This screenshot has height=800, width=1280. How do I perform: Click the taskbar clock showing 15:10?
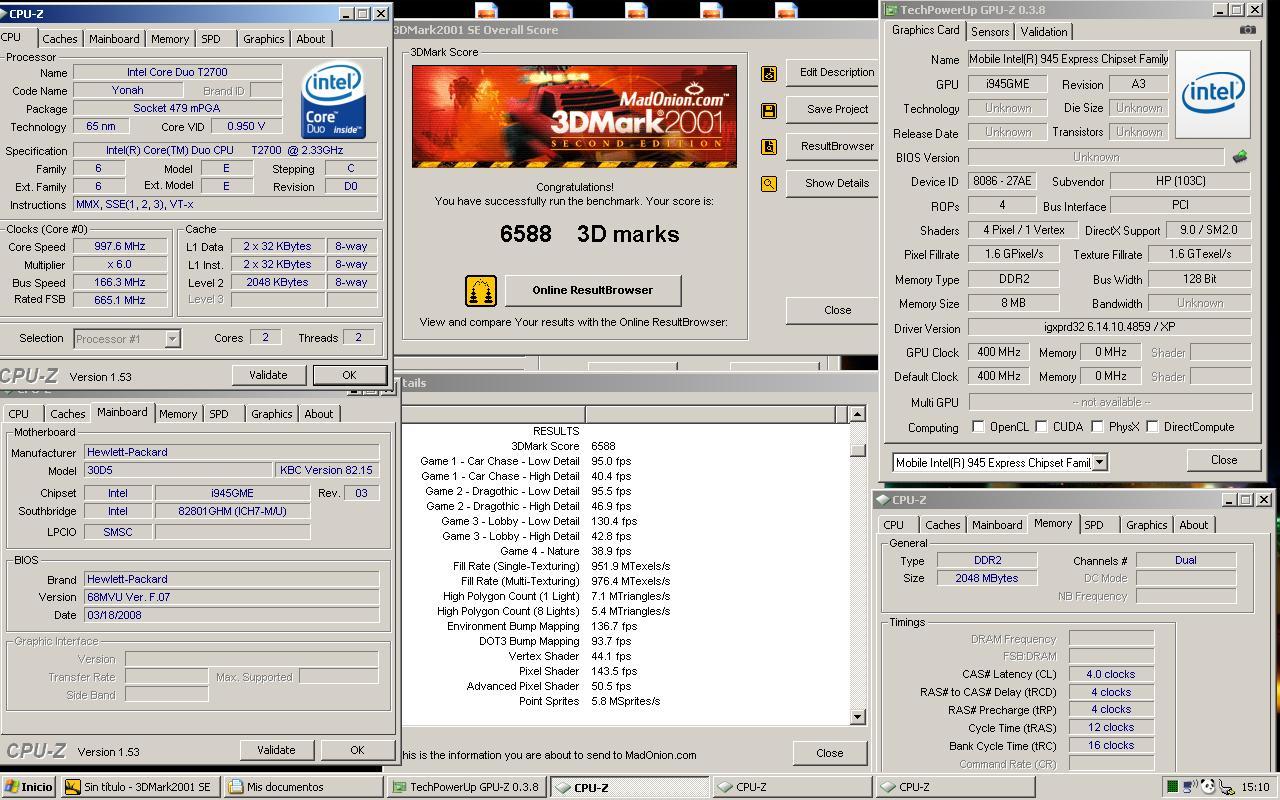click(x=1254, y=787)
